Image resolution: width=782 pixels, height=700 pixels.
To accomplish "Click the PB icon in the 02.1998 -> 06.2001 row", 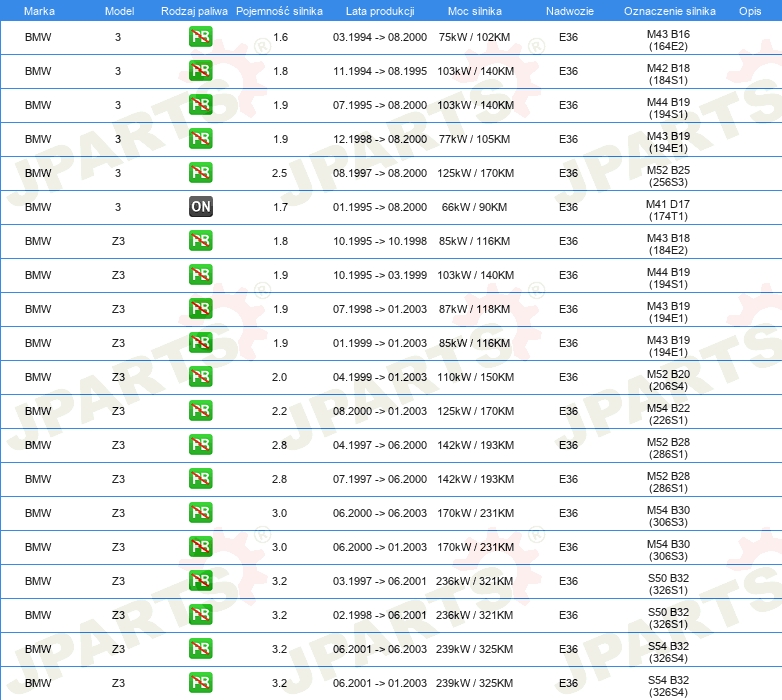I will point(200,615).
